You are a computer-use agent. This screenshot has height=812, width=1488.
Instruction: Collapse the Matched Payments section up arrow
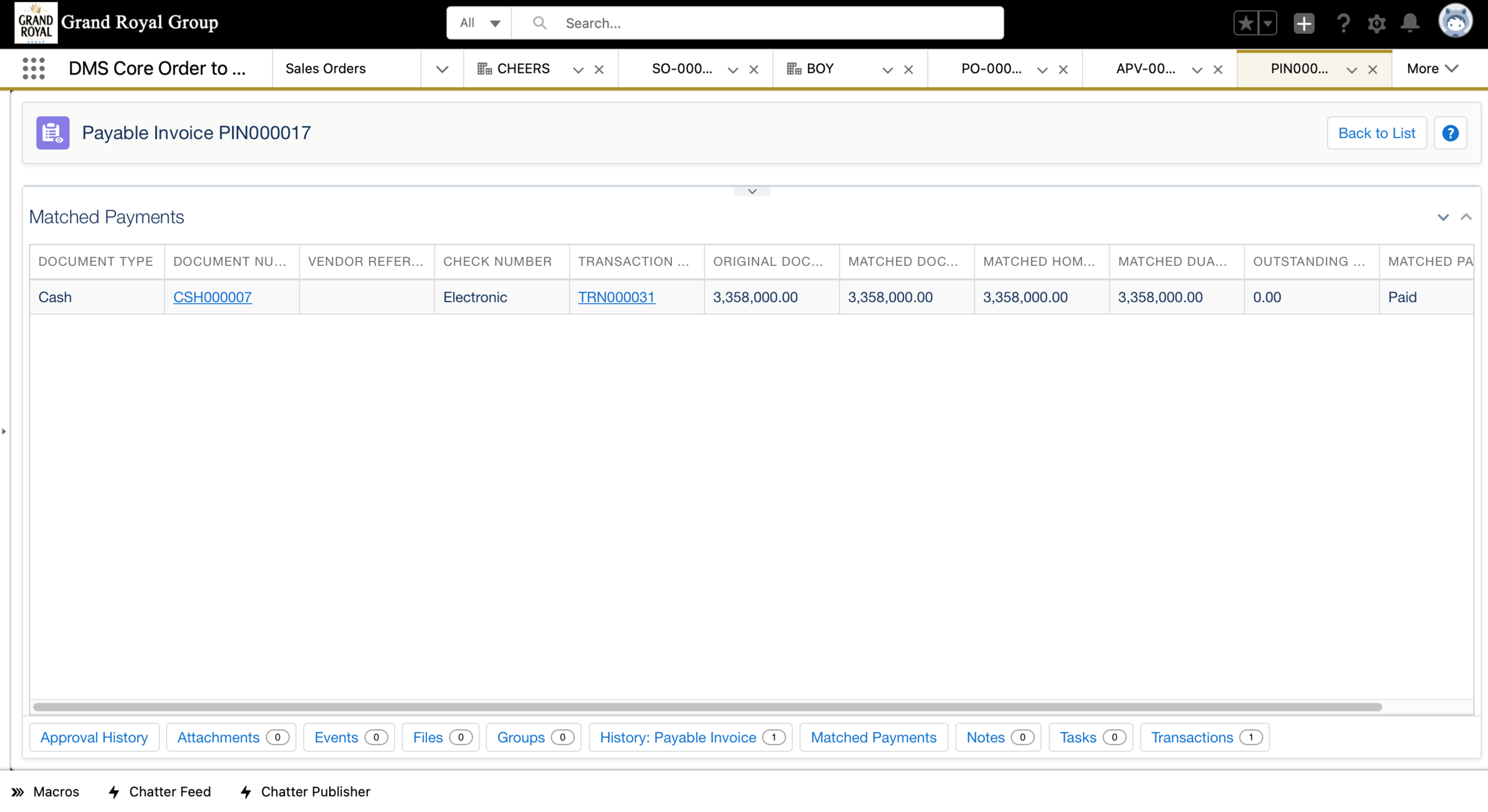tap(1466, 217)
